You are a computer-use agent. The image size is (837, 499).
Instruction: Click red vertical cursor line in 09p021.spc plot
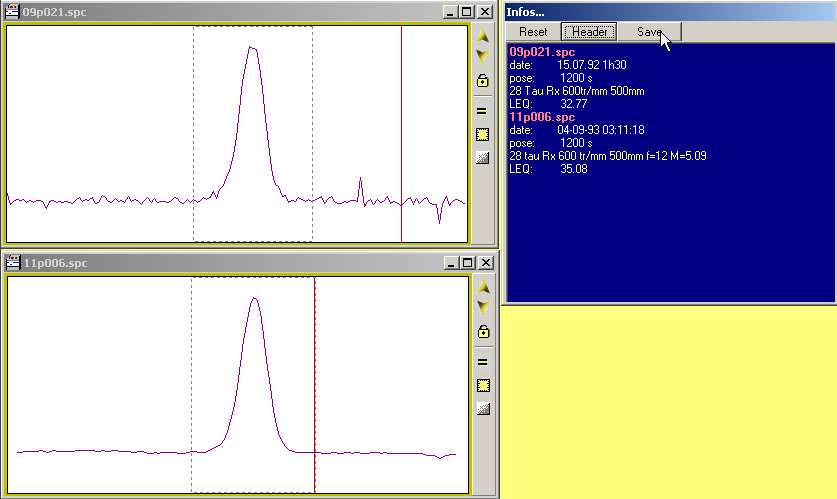coord(401,133)
